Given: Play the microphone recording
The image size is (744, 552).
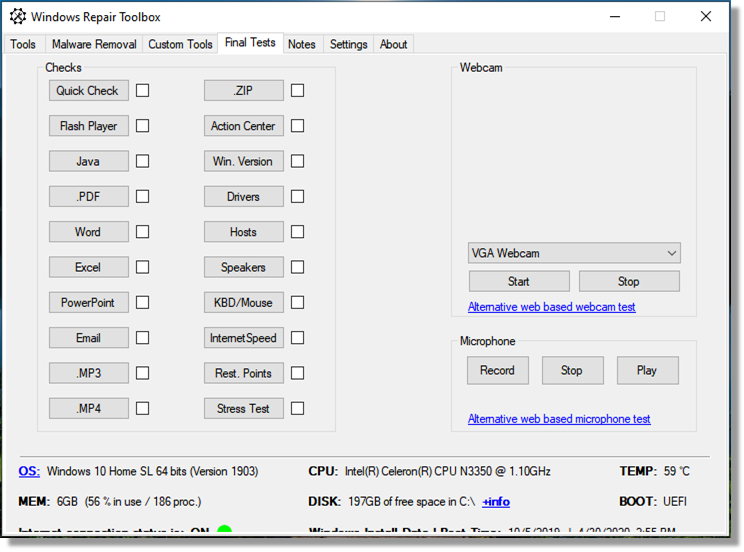Looking at the screenshot, I should pos(648,370).
